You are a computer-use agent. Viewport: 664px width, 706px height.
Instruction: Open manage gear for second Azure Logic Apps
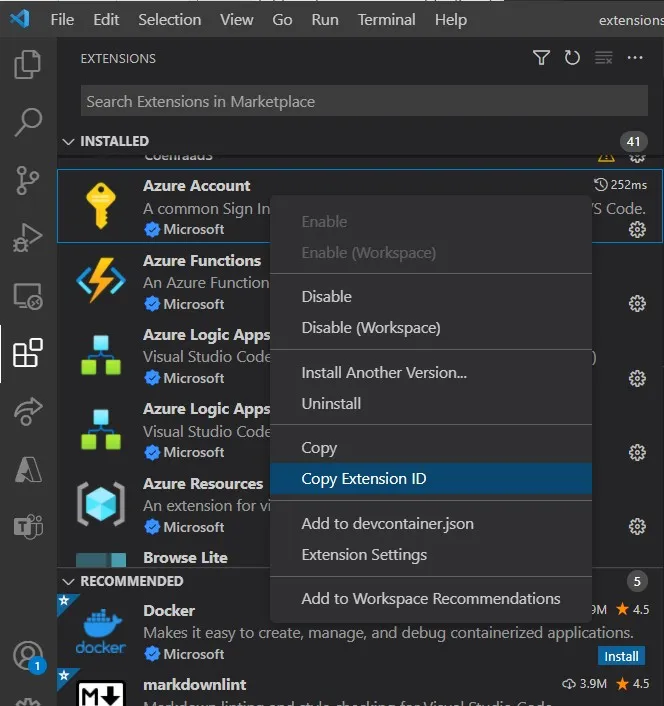[x=637, y=452]
